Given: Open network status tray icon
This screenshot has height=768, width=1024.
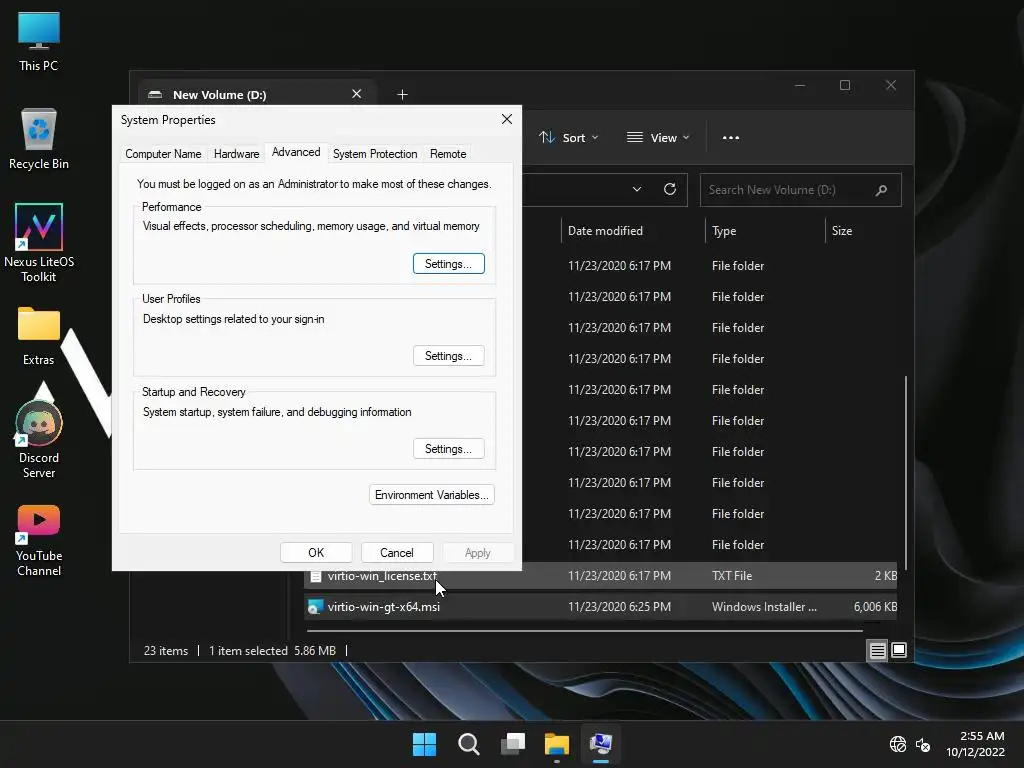Looking at the screenshot, I should [898, 744].
